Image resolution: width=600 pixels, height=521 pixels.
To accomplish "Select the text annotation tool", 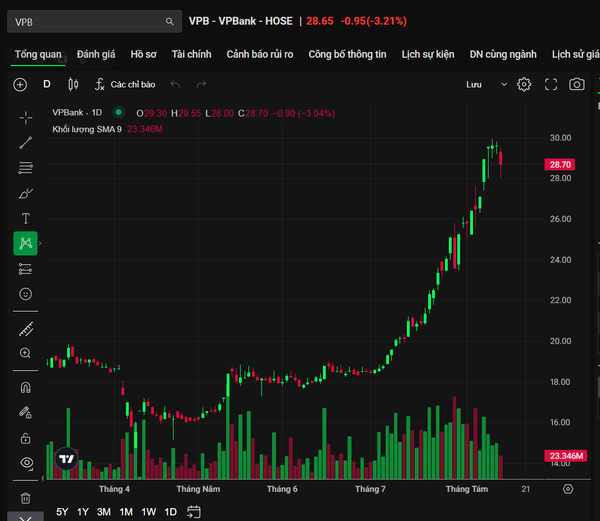I will click(x=26, y=218).
